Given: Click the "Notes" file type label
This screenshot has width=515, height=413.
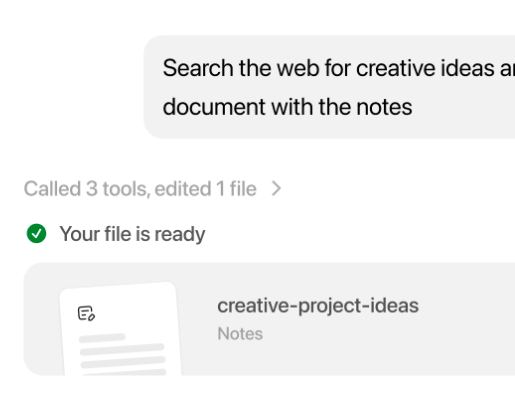Looking at the screenshot, I should tap(240, 333).
